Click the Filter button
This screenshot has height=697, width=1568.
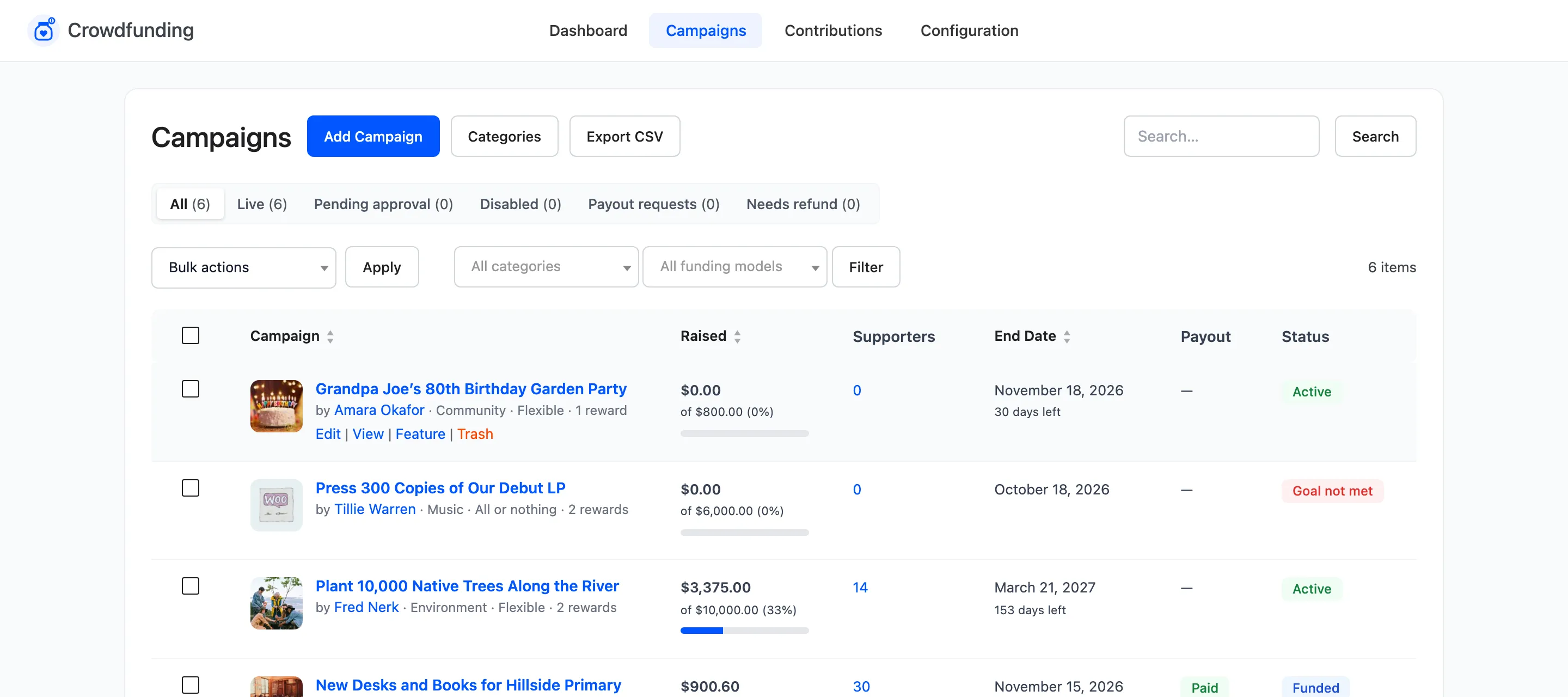coord(866,267)
